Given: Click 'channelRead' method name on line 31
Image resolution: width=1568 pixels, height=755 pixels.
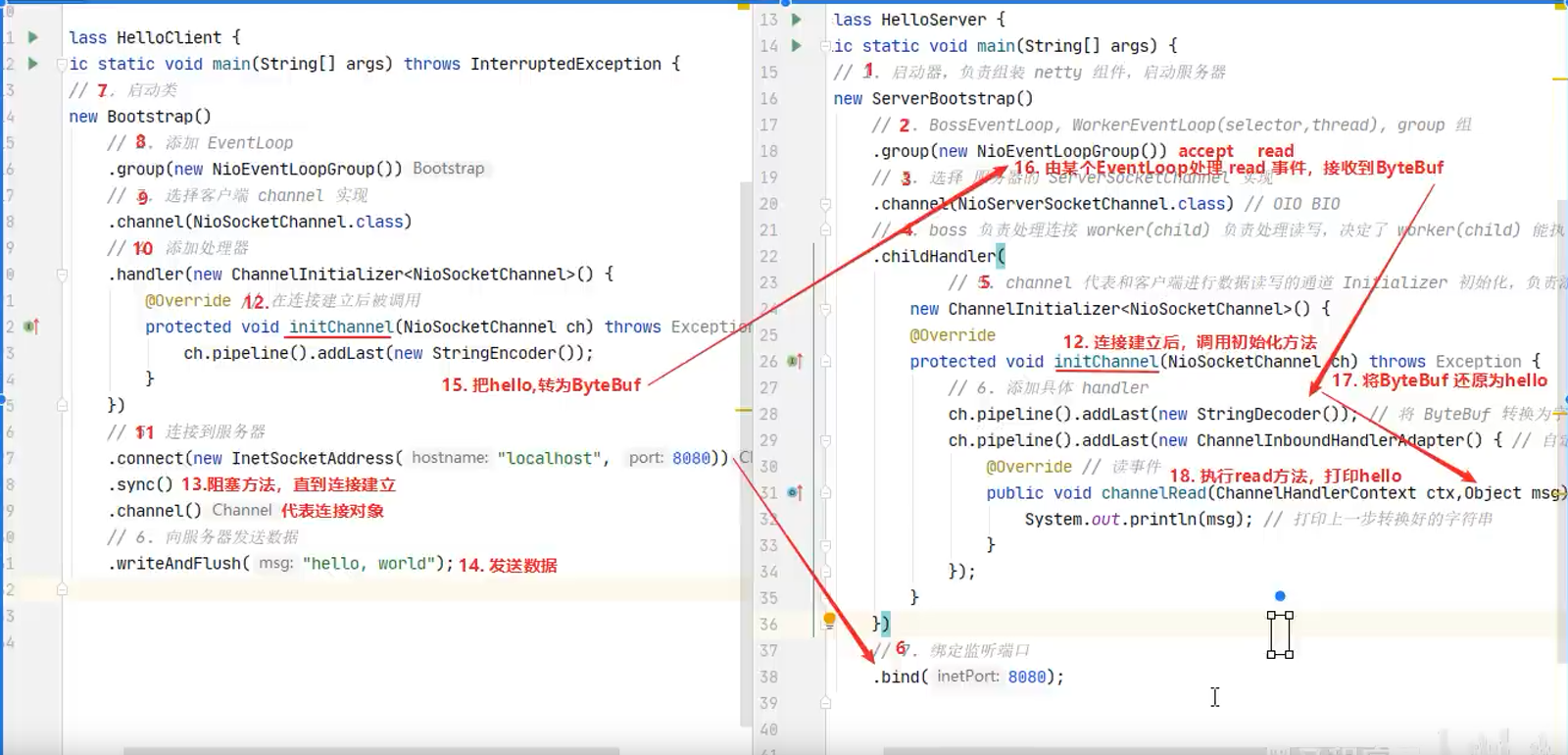Looking at the screenshot, I should point(1153,493).
